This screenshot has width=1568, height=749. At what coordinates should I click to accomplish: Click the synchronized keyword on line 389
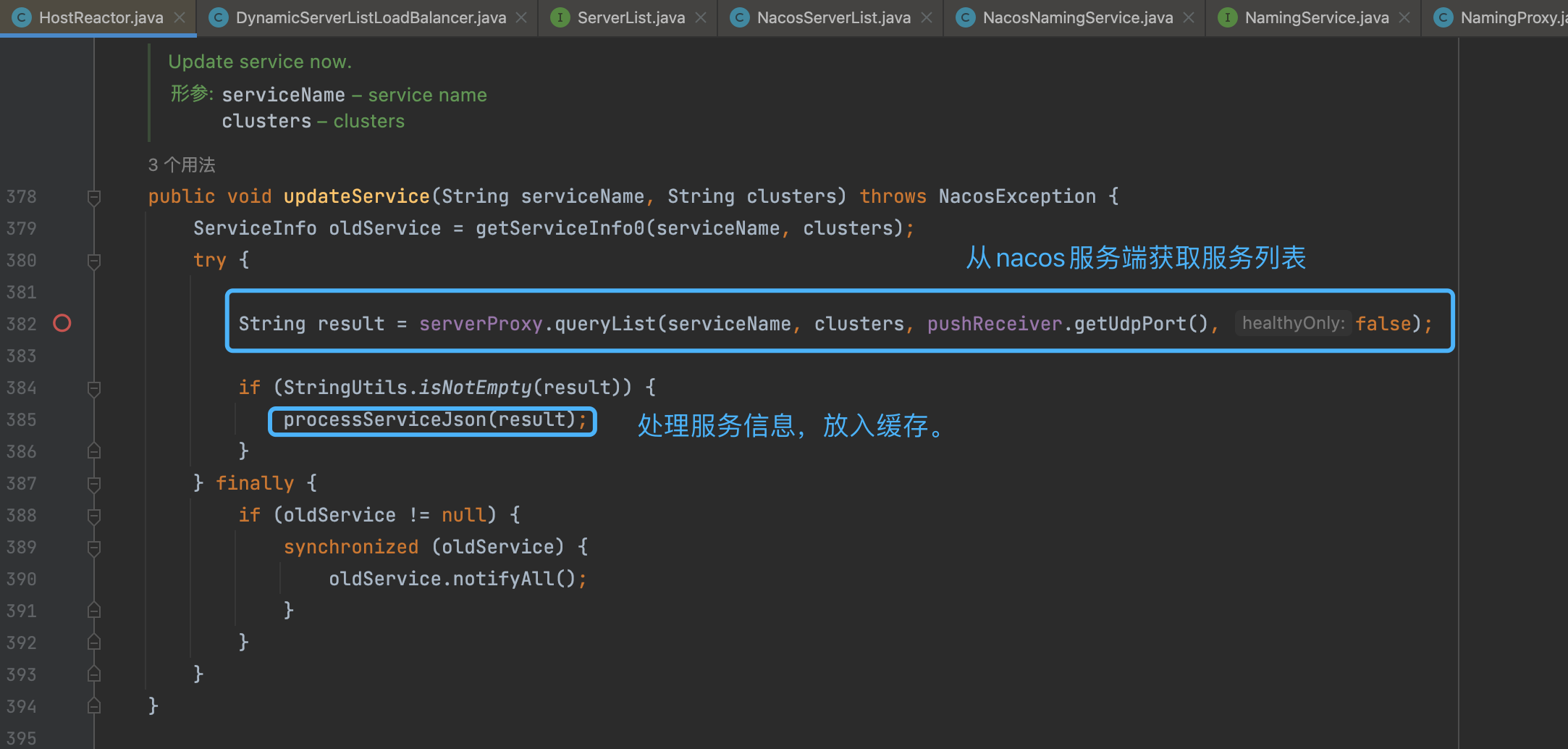coord(351,547)
